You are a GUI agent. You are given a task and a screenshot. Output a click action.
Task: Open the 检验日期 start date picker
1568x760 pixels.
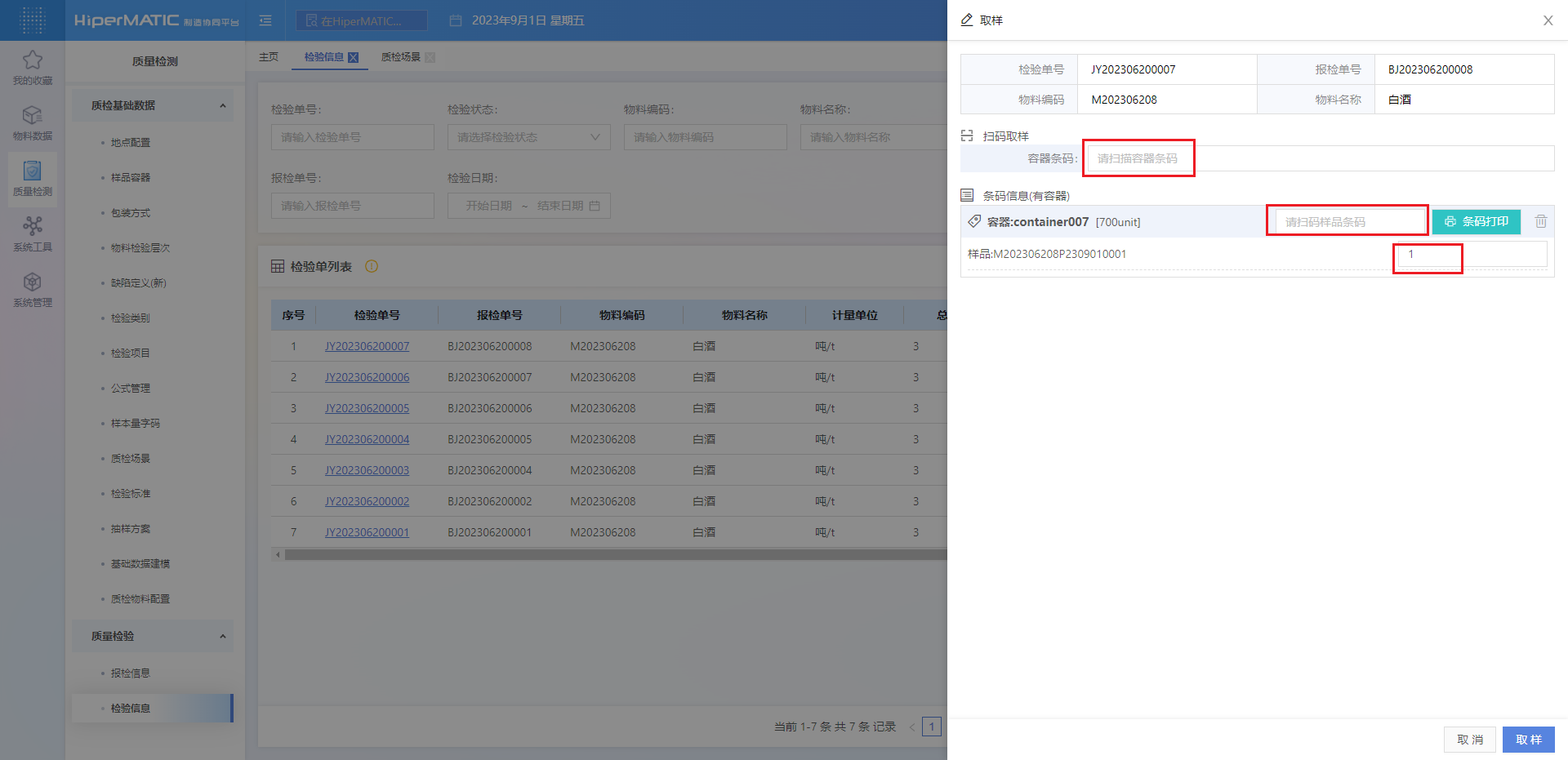tap(488, 206)
